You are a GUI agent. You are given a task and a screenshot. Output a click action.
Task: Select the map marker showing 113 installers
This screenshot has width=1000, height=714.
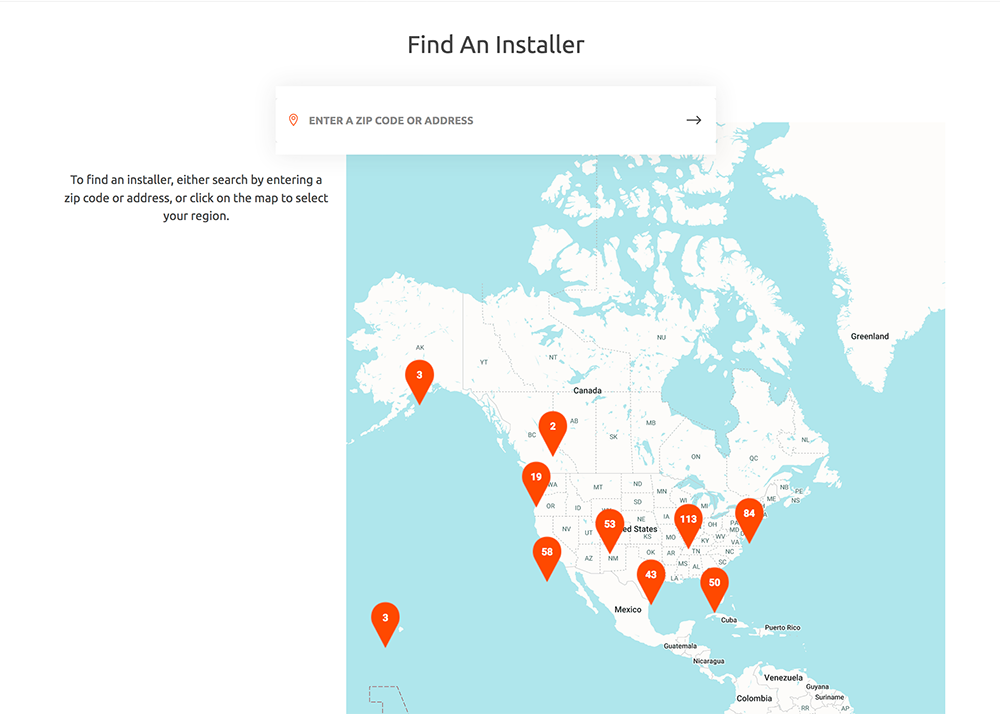[x=687, y=522]
